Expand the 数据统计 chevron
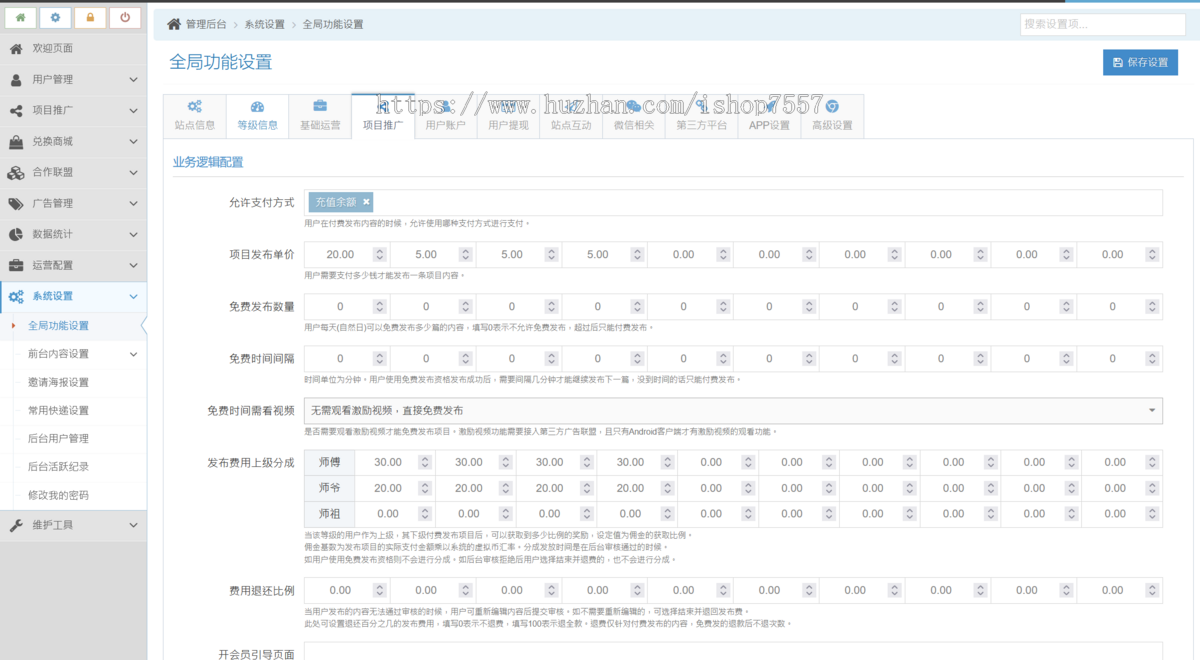 133,234
